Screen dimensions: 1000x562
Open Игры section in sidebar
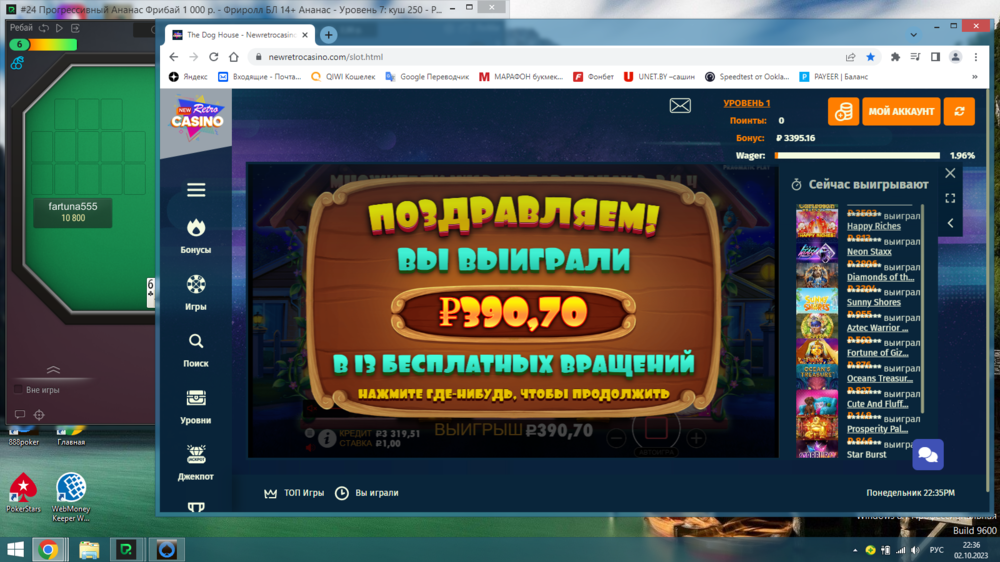pyautogui.click(x=196, y=285)
